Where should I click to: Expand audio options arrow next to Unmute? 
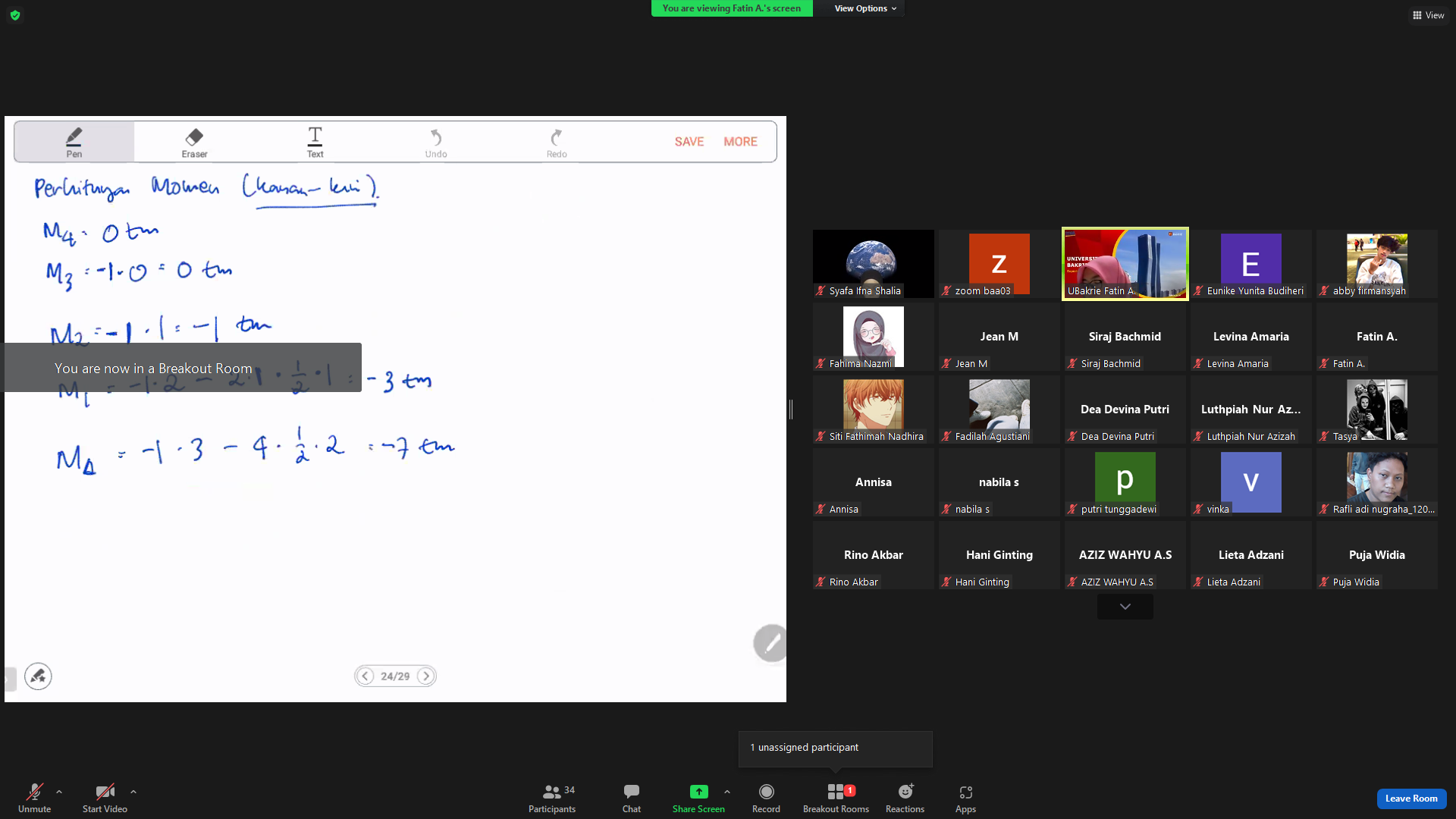[59, 792]
